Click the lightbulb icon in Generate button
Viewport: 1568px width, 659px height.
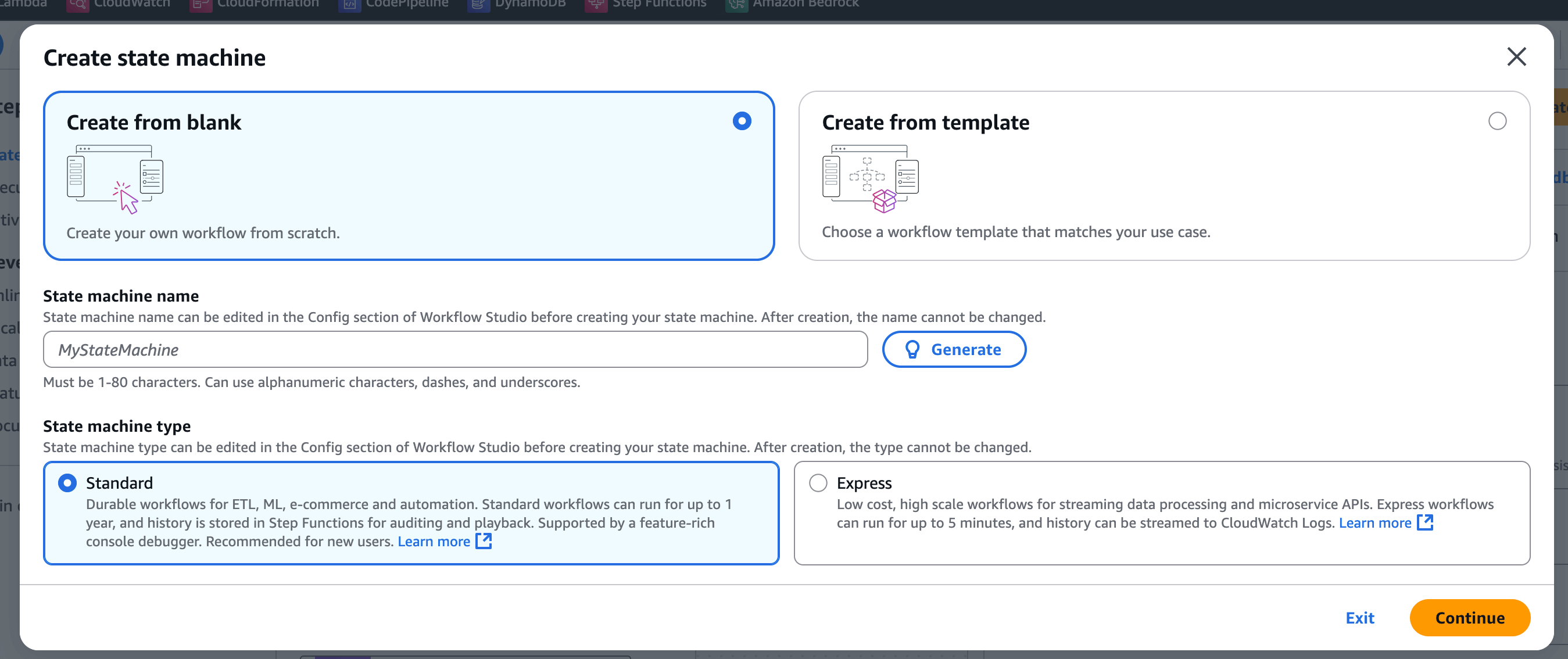[912, 349]
